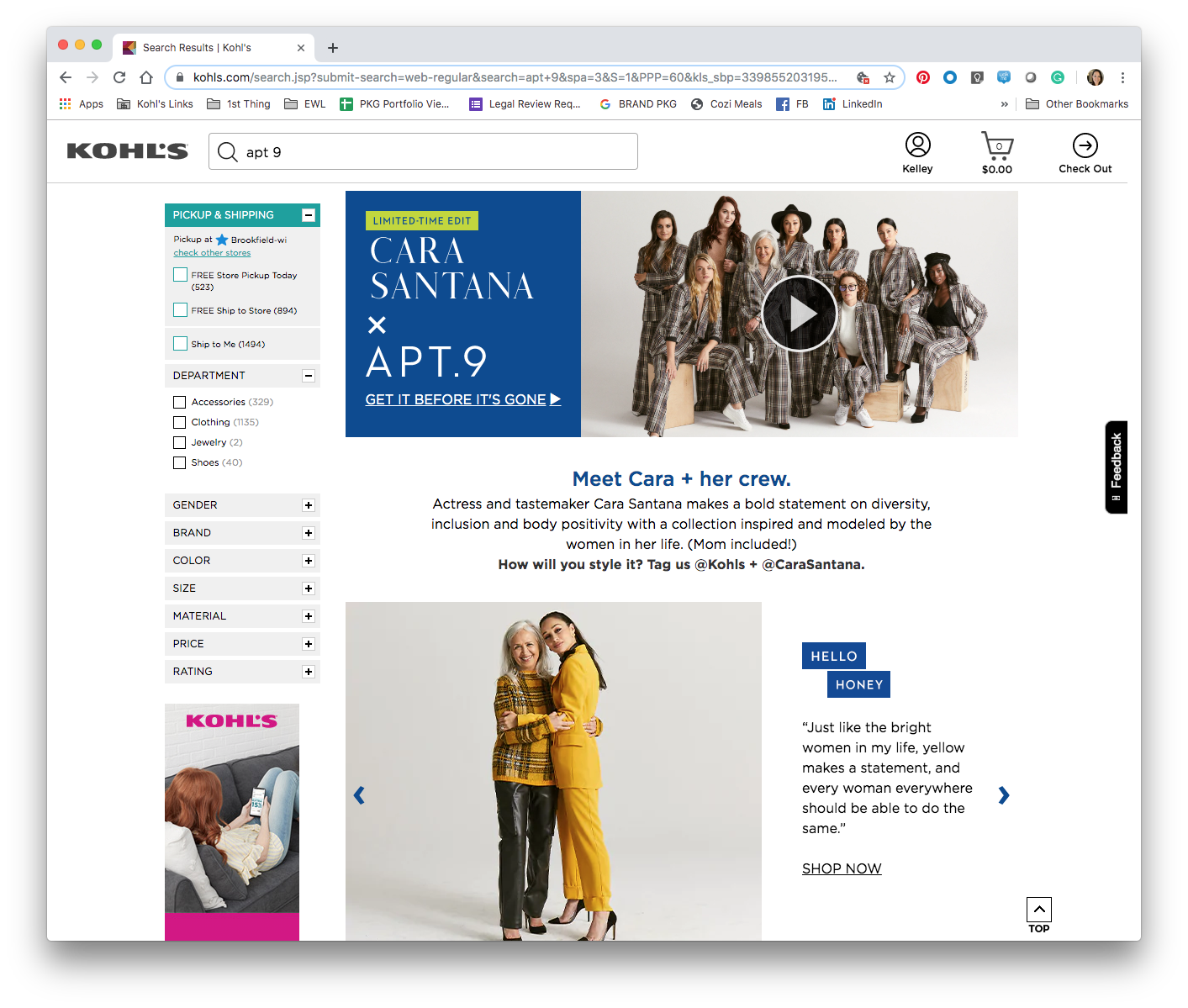Open the Apps grid bookmark
The width and height of the screenshot is (1188, 1008).
[x=82, y=104]
